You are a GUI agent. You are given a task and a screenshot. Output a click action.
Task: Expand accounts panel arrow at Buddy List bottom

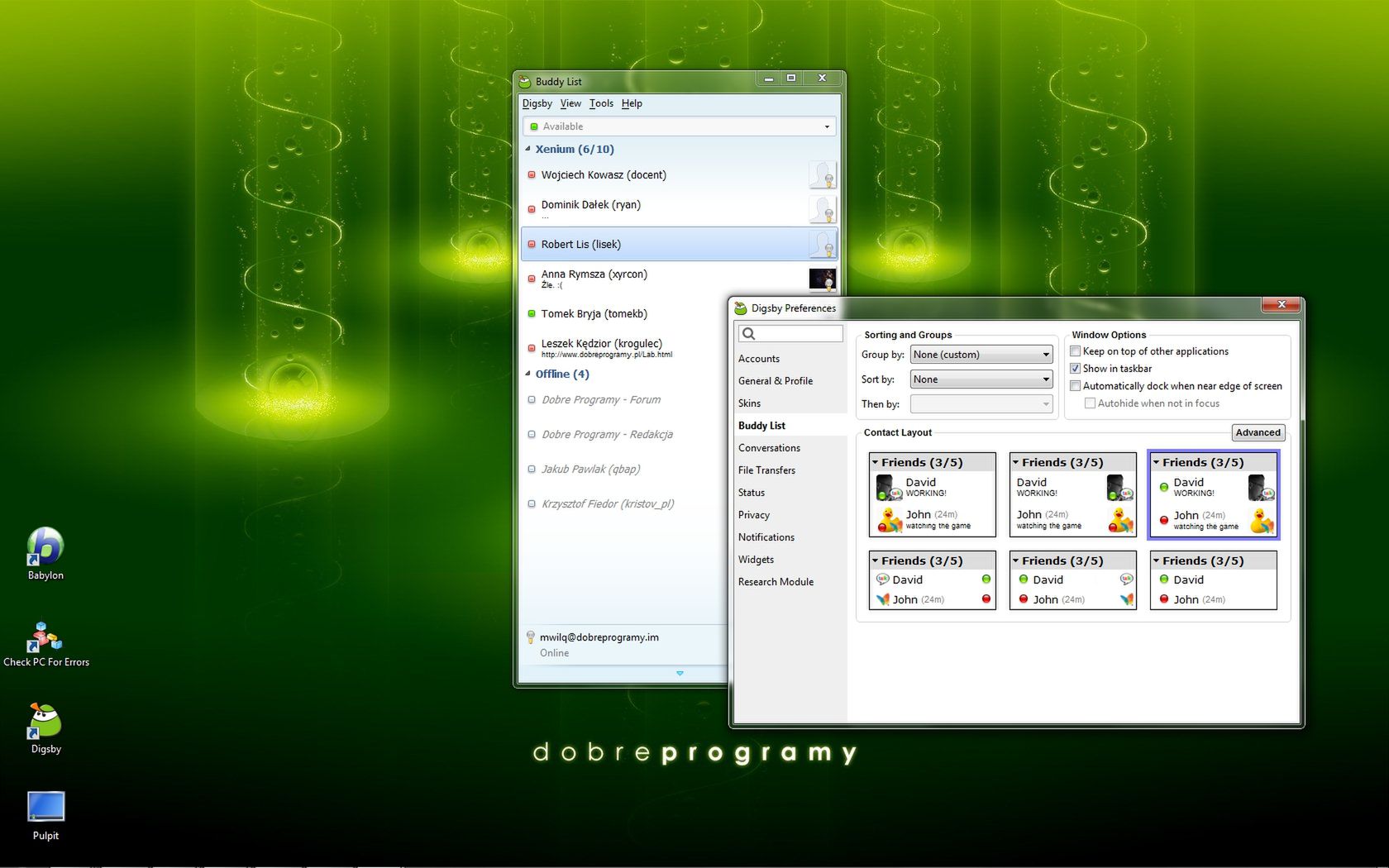680,673
